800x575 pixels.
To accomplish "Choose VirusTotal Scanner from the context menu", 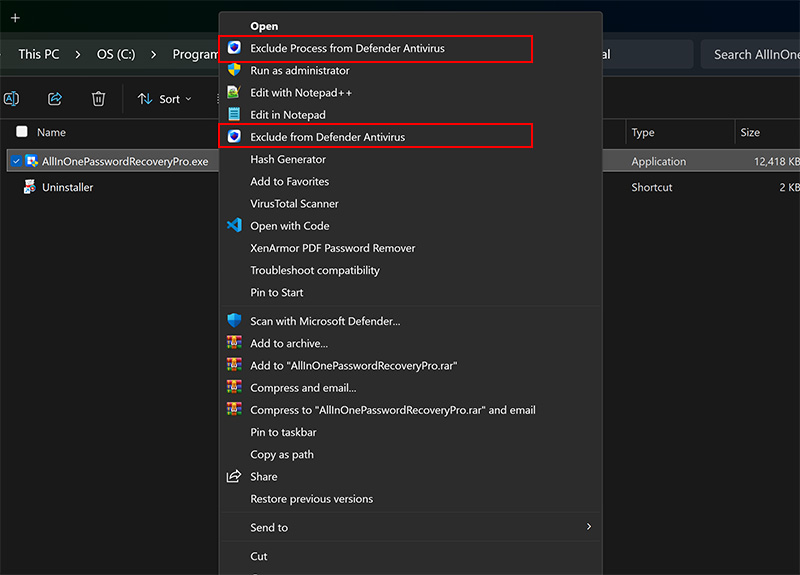I will tap(294, 204).
